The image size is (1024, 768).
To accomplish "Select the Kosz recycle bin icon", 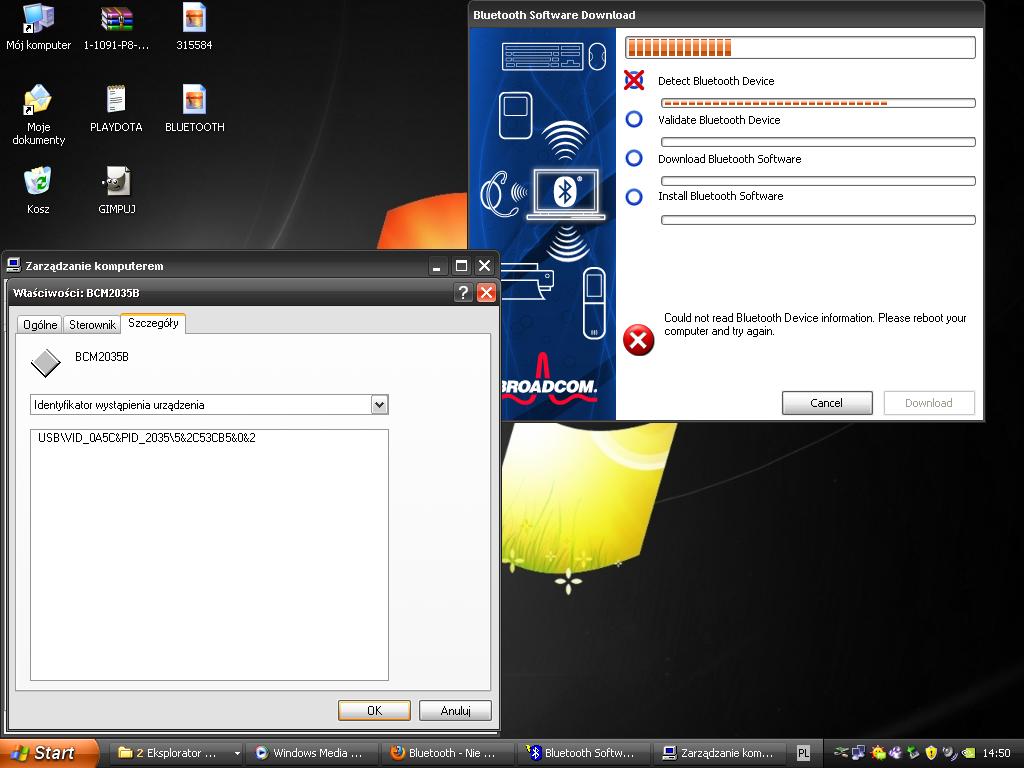I will [x=38, y=190].
